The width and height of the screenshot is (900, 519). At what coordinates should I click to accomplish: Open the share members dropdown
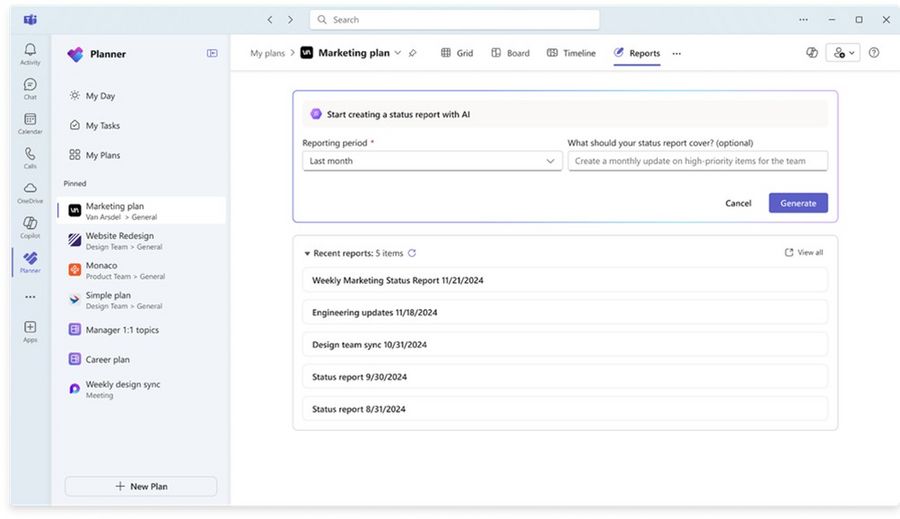pyautogui.click(x=843, y=53)
